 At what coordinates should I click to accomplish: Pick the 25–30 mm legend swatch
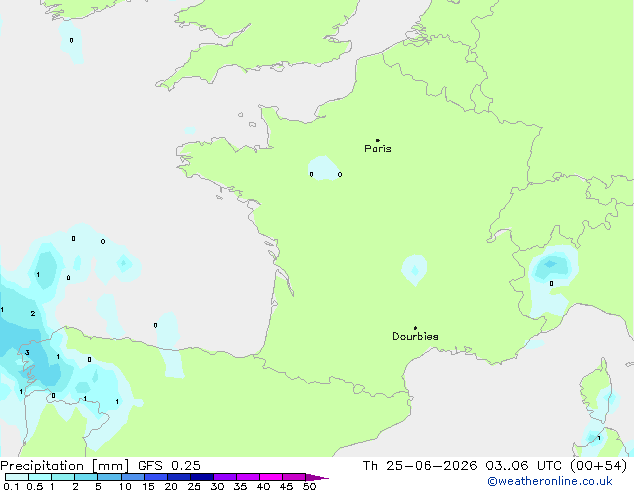(x=201, y=477)
